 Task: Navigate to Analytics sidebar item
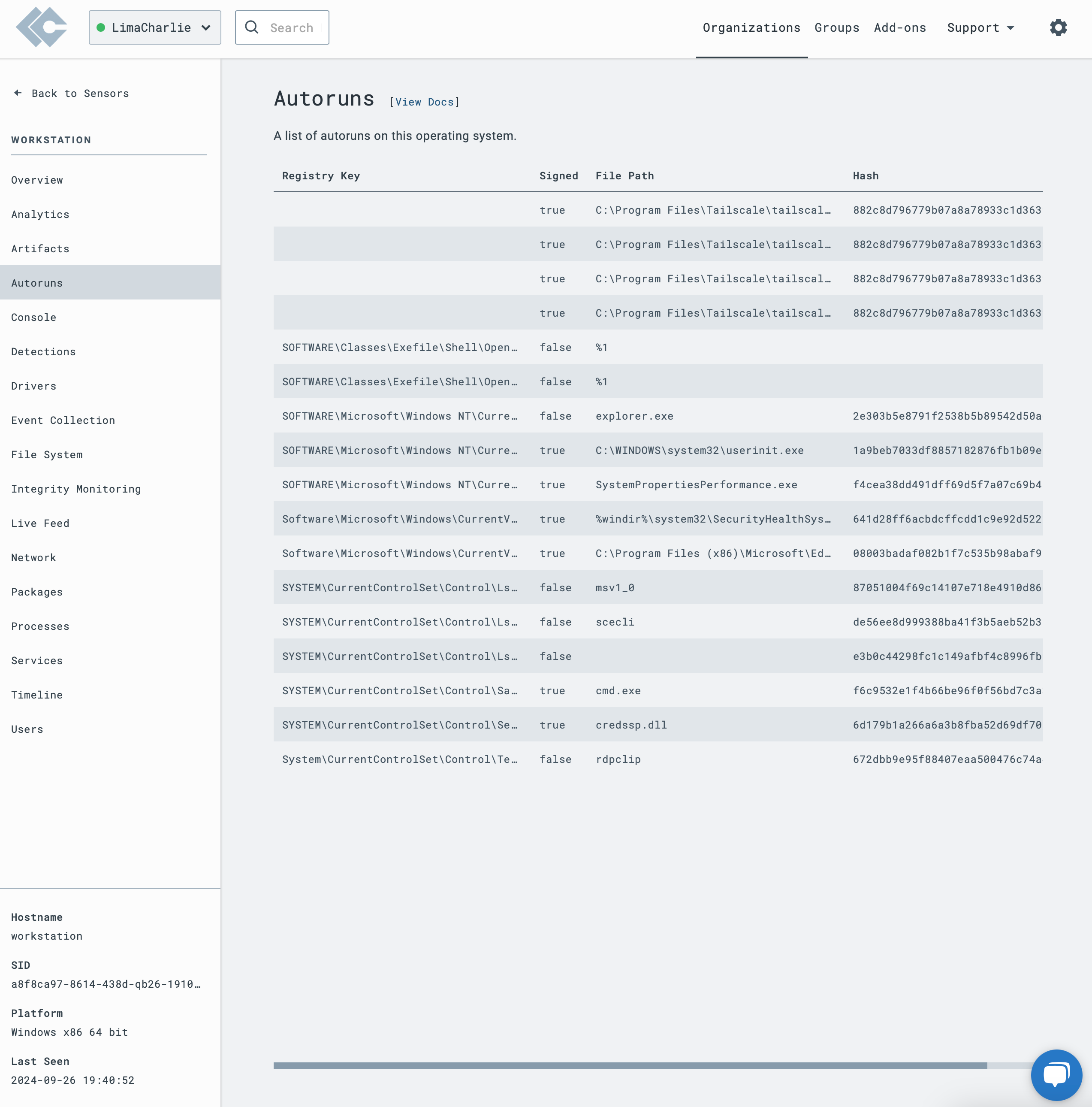[40, 214]
